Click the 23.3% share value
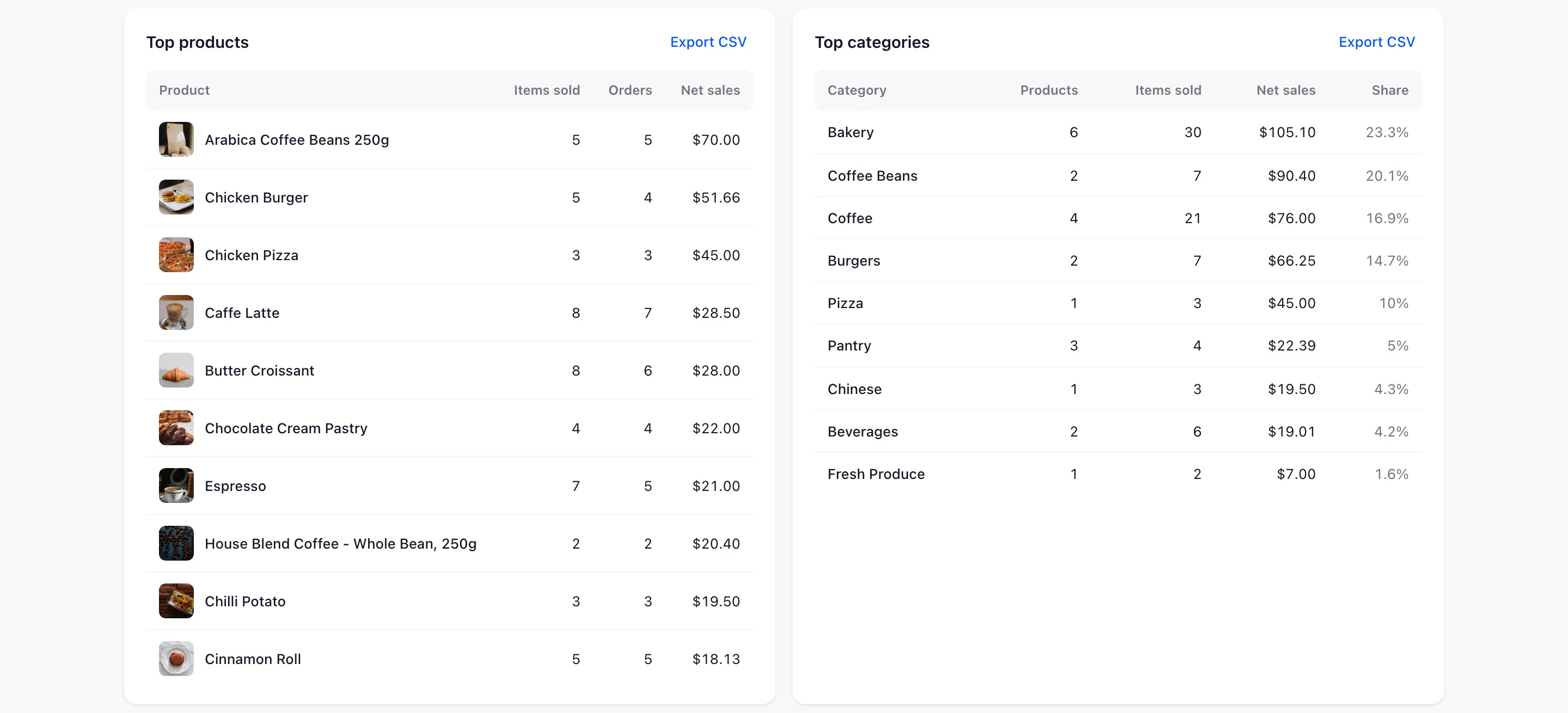 [1387, 132]
